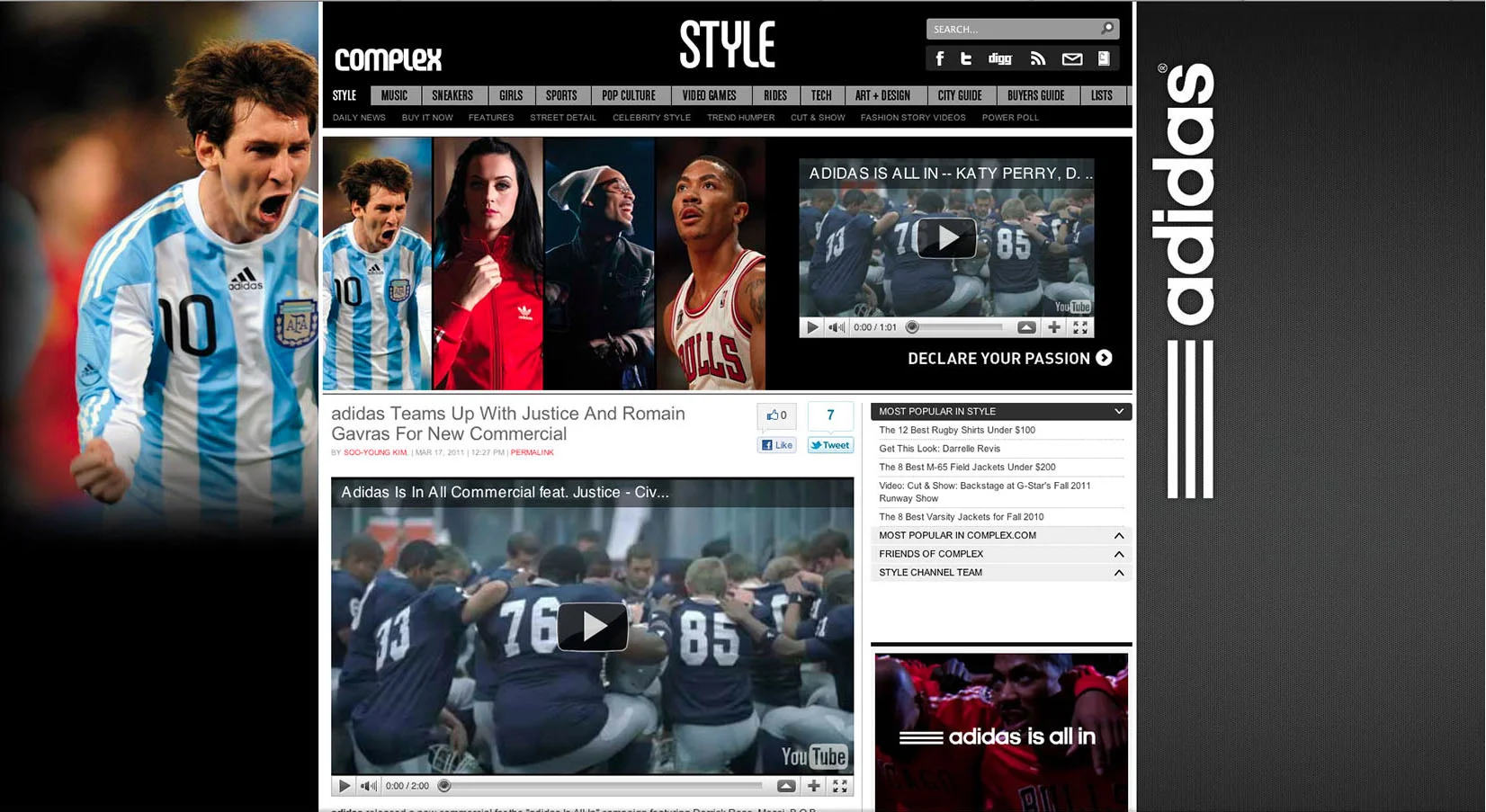Open the Complex Facebook page icon
Image resolution: width=1486 pixels, height=812 pixels.
pos(939,58)
